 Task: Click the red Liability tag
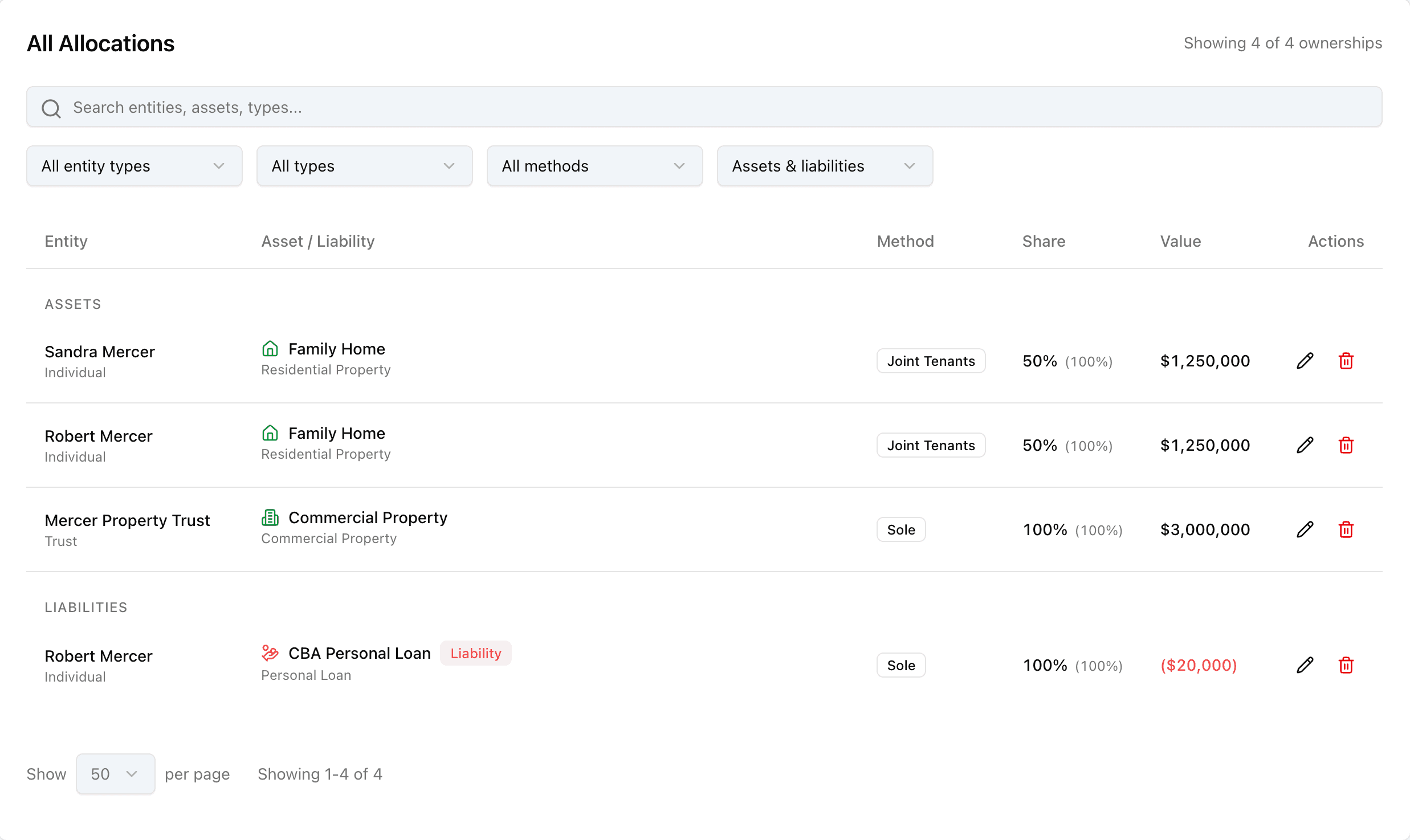click(476, 653)
